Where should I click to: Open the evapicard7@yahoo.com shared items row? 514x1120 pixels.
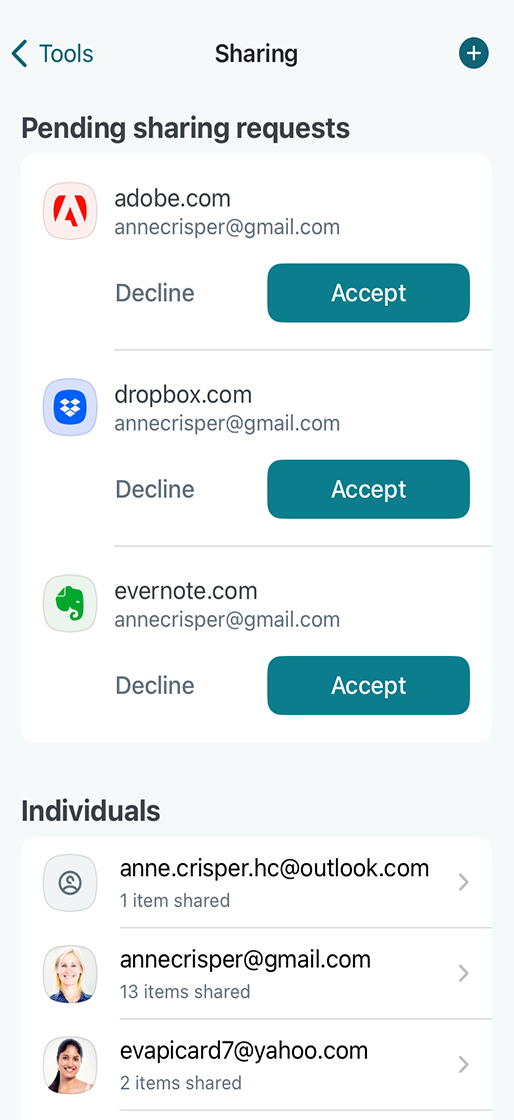coord(256,1065)
